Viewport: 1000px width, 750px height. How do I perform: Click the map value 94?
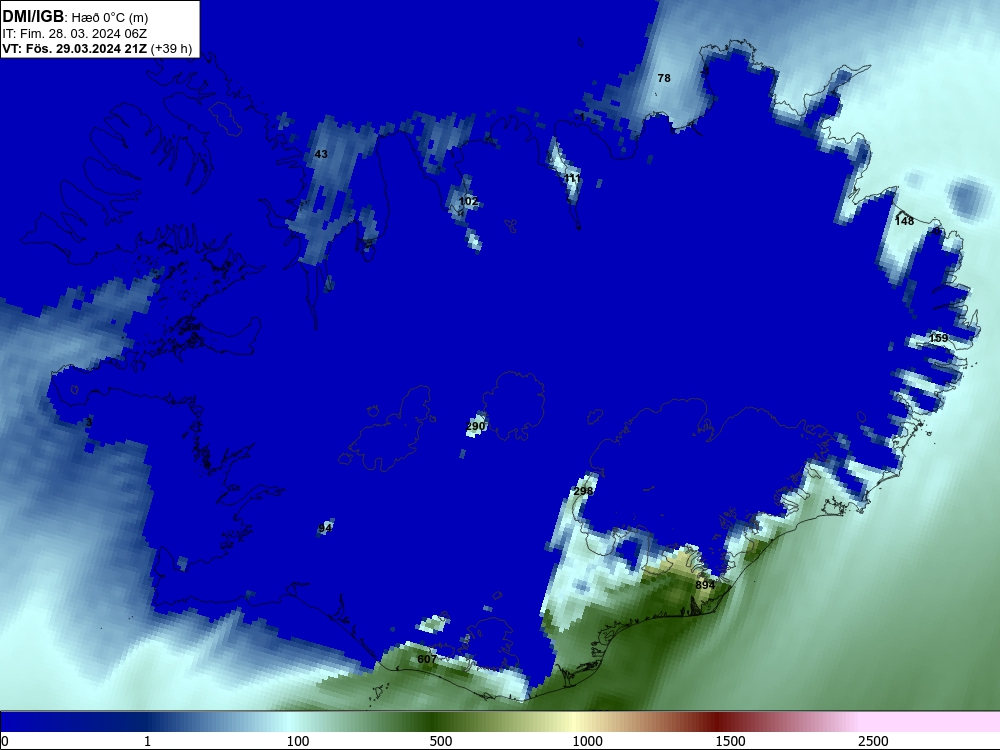(325, 528)
